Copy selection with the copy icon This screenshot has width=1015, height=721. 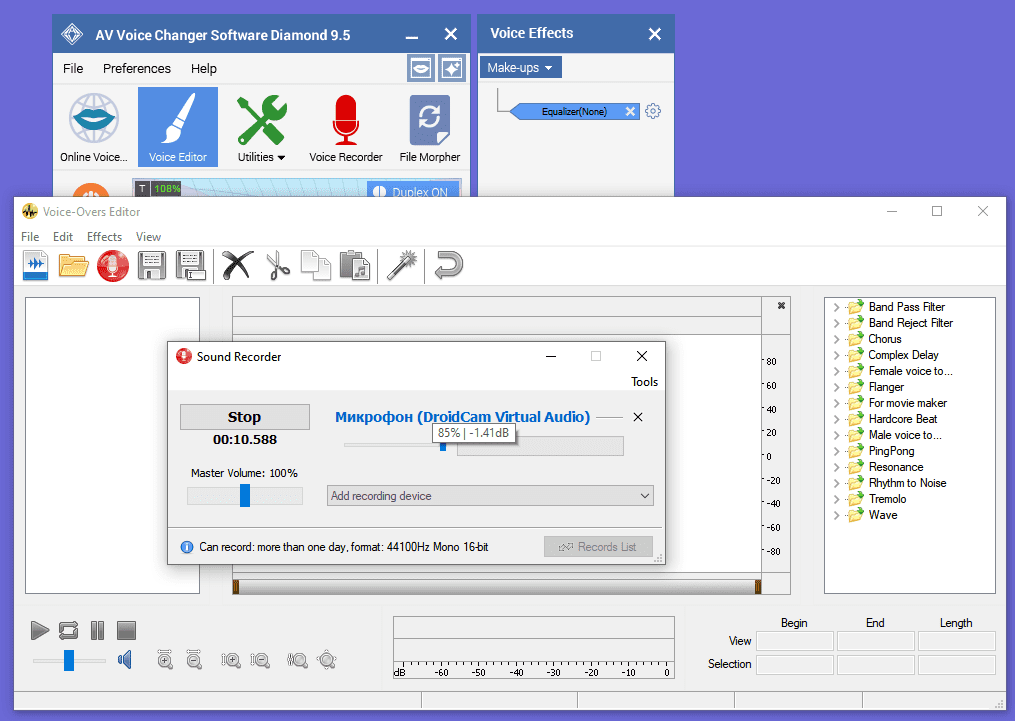click(x=316, y=265)
